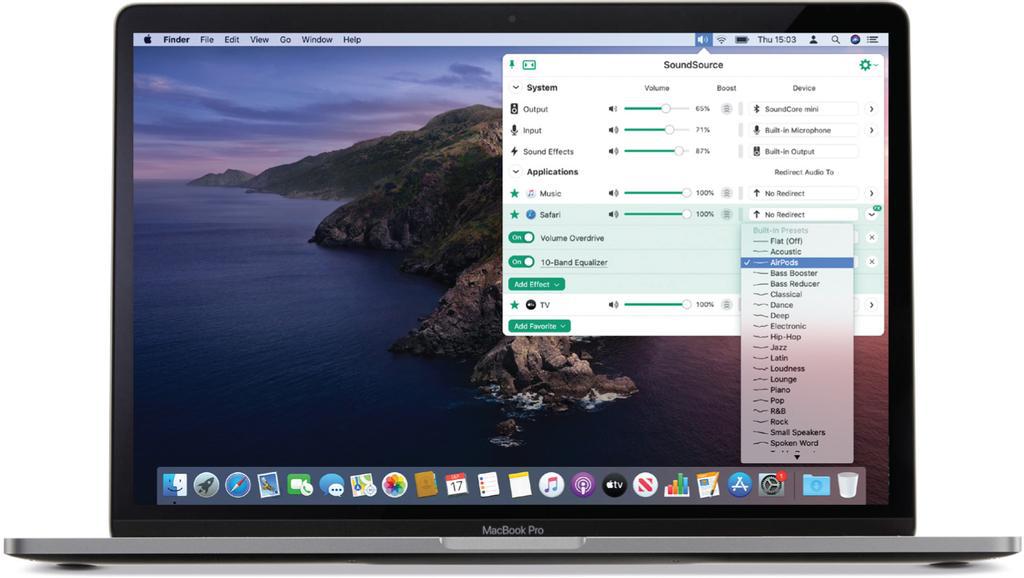Click the Boost button for TV
This screenshot has width=1024, height=578.
coord(726,305)
